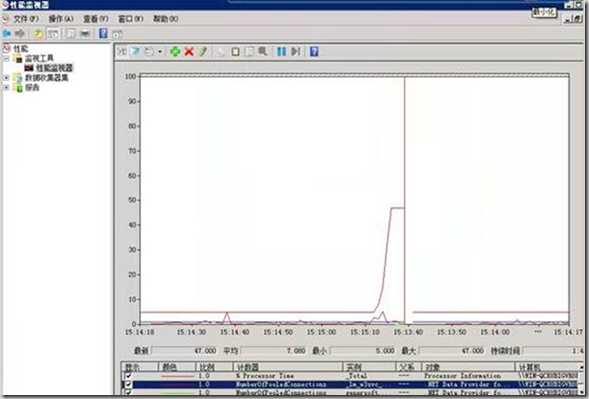Click the Highlight pen icon
This screenshot has height=399, width=589.
[203, 51]
